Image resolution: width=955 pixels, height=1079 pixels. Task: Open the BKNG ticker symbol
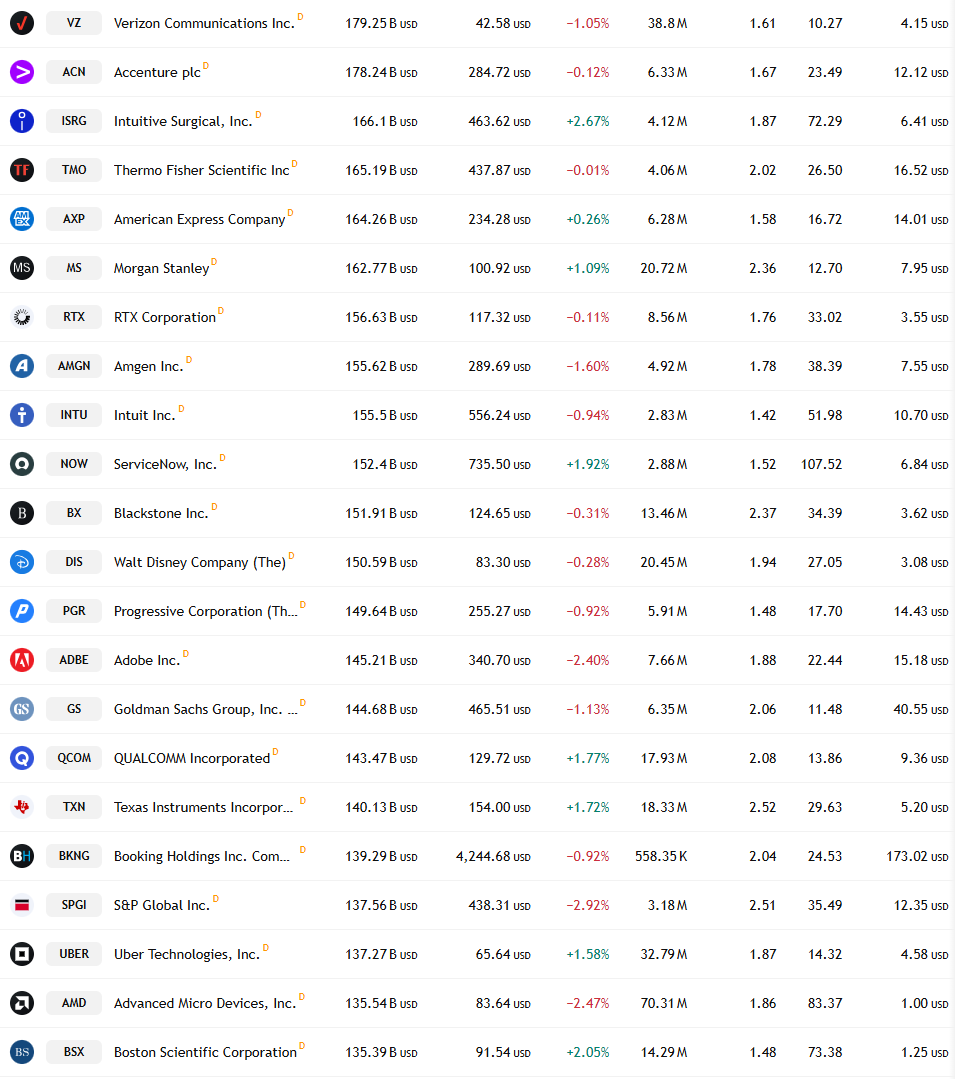click(74, 856)
